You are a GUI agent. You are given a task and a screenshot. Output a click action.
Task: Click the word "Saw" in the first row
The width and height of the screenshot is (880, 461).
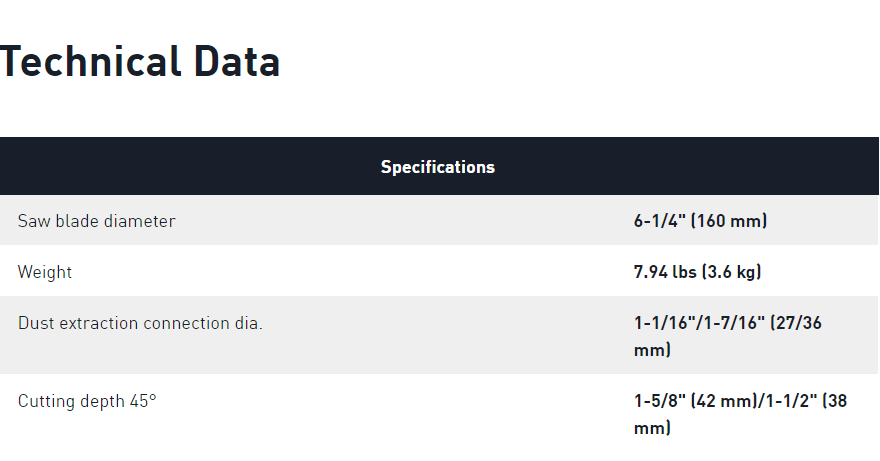coord(33,221)
